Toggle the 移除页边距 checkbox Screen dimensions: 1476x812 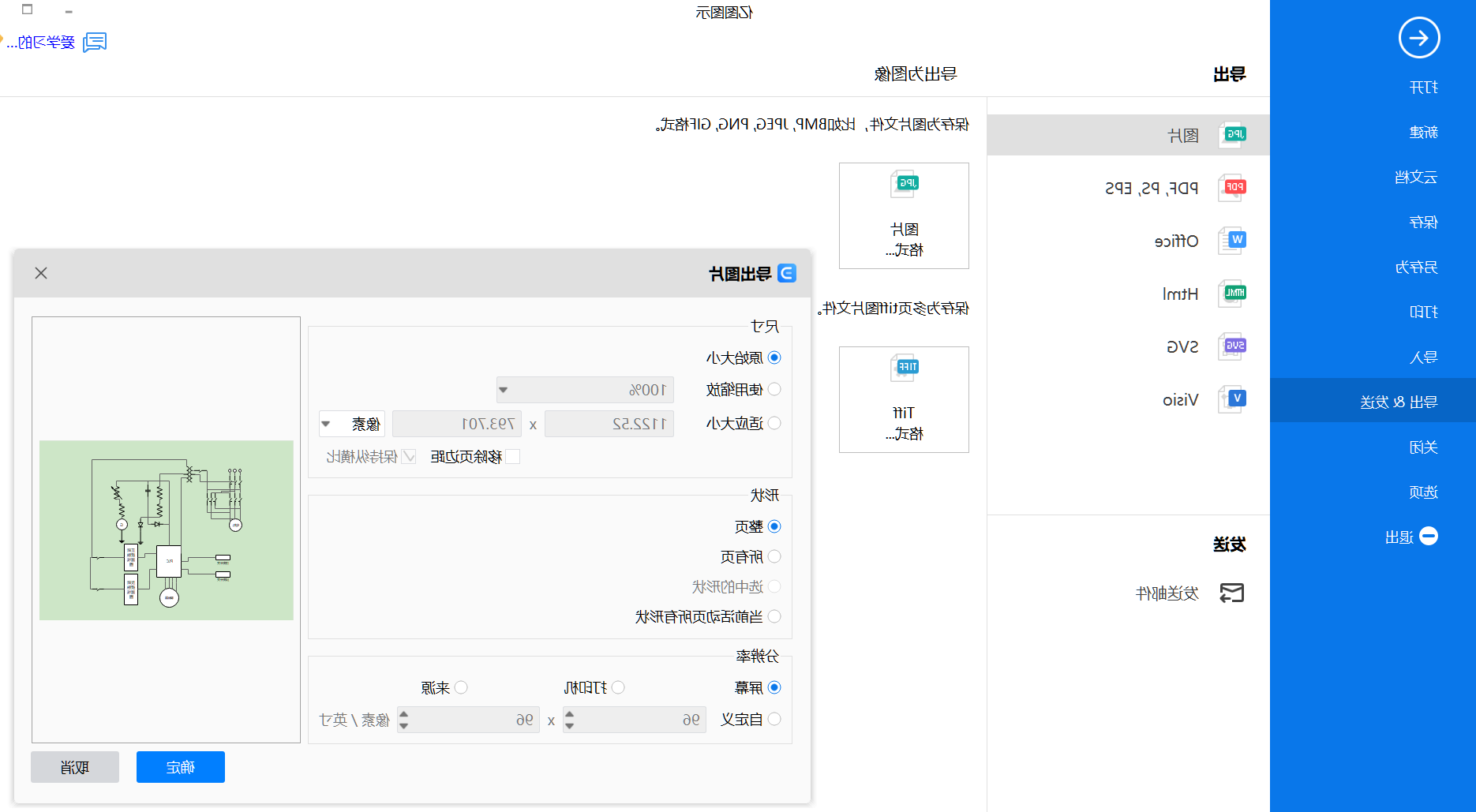[x=513, y=456]
